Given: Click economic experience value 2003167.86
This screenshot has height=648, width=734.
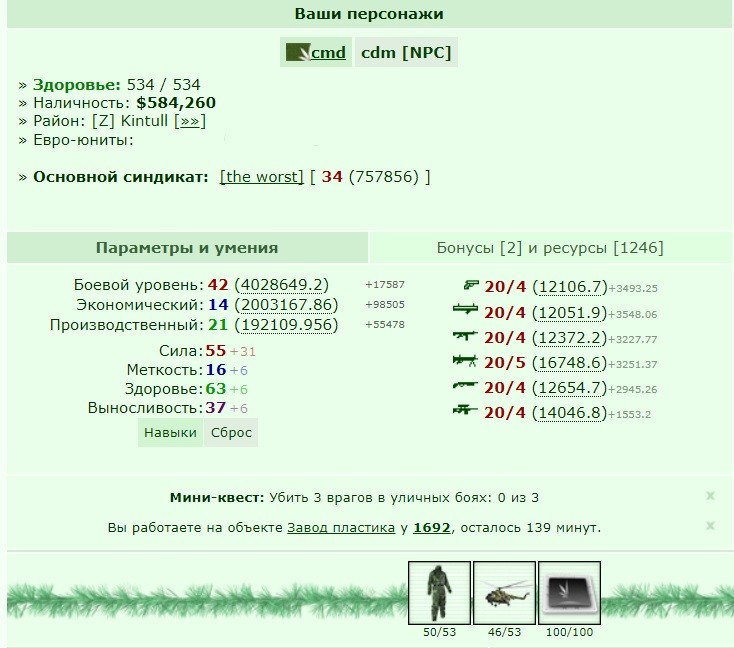Looking at the screenshot, I should tap(286, 305).
